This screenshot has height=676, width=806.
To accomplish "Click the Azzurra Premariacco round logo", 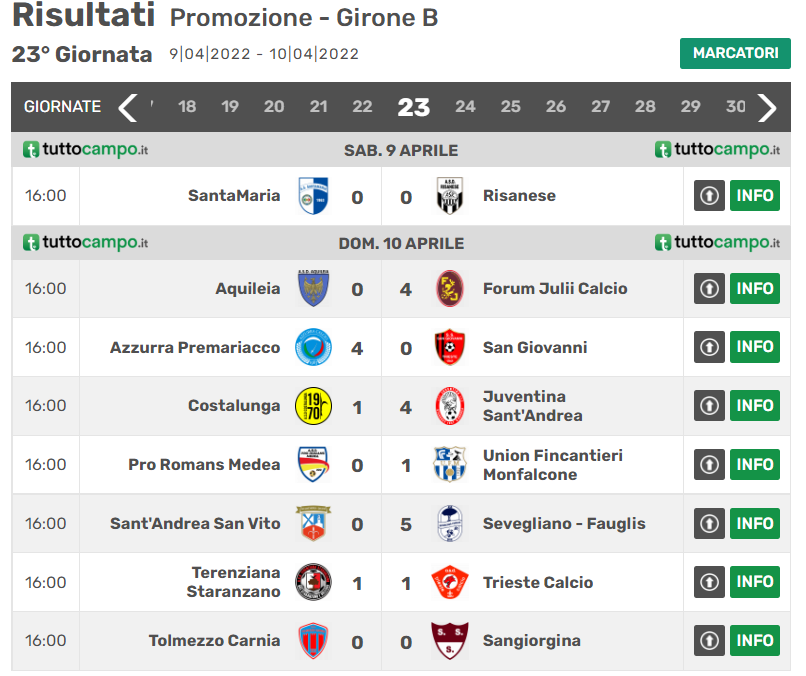I will [313, 348].
